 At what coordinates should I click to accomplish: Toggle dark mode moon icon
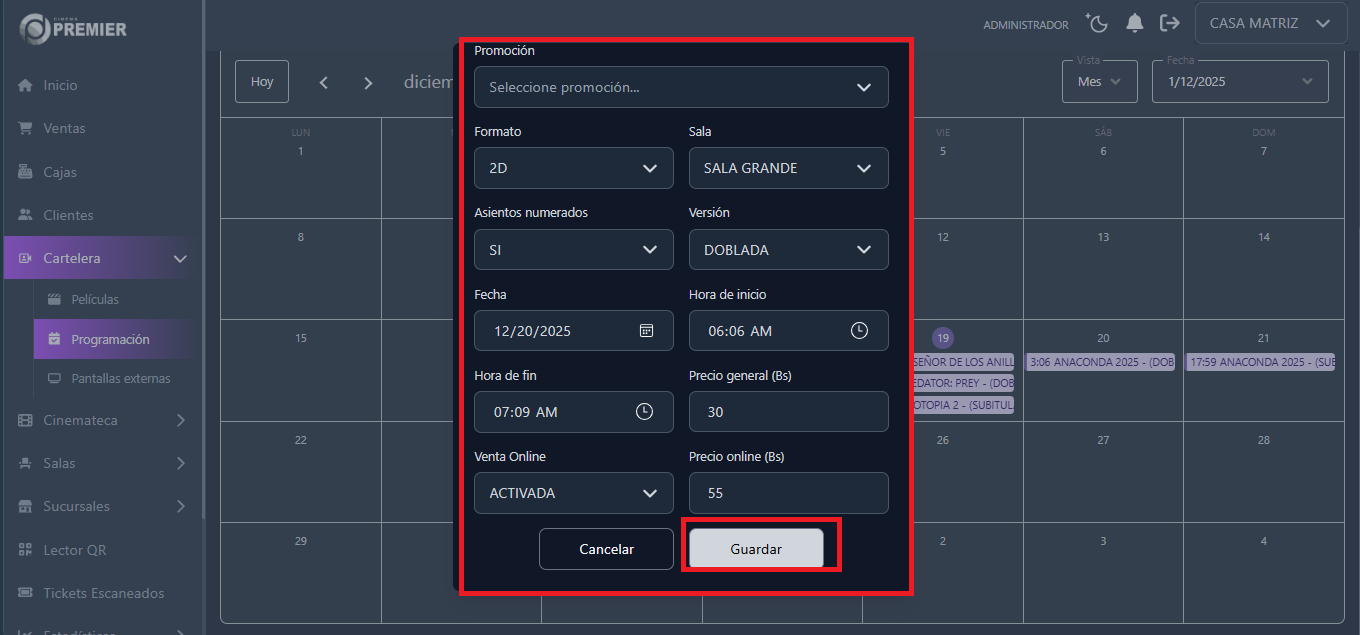(x=1097, y=23)
